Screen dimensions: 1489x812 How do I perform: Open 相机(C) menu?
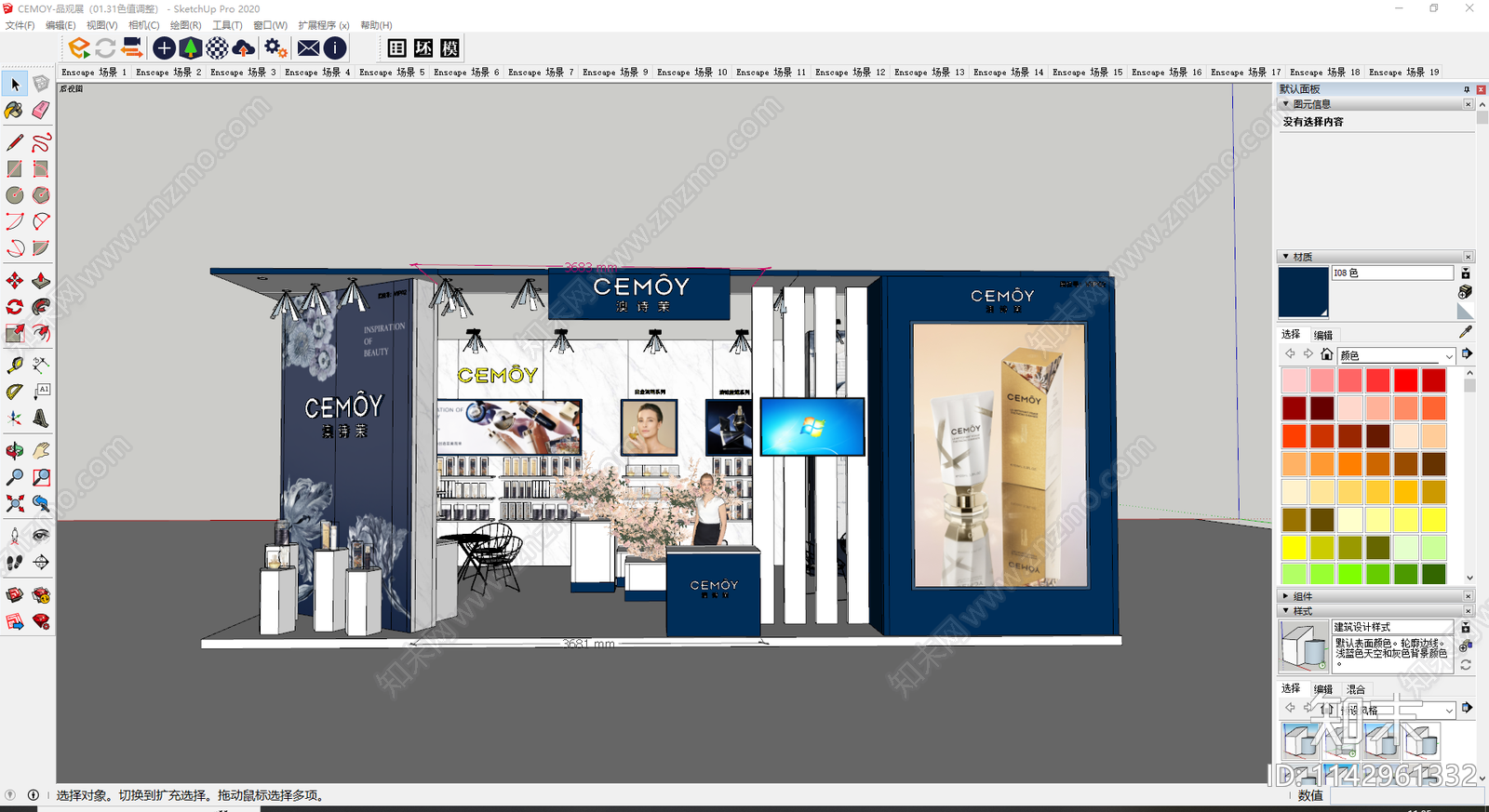point(143,25)
